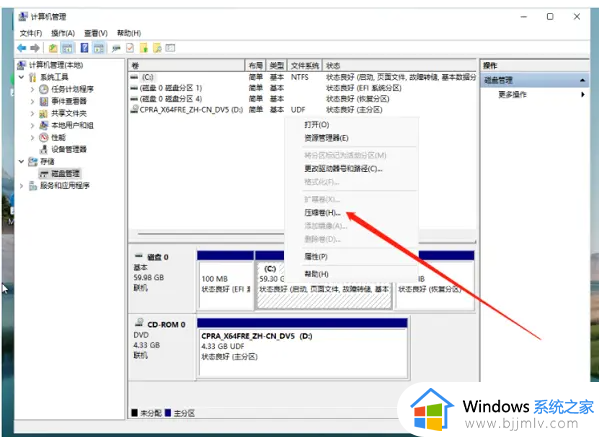
Task: Expand the 事件查看器 tree node
Action: coord(32,101)
